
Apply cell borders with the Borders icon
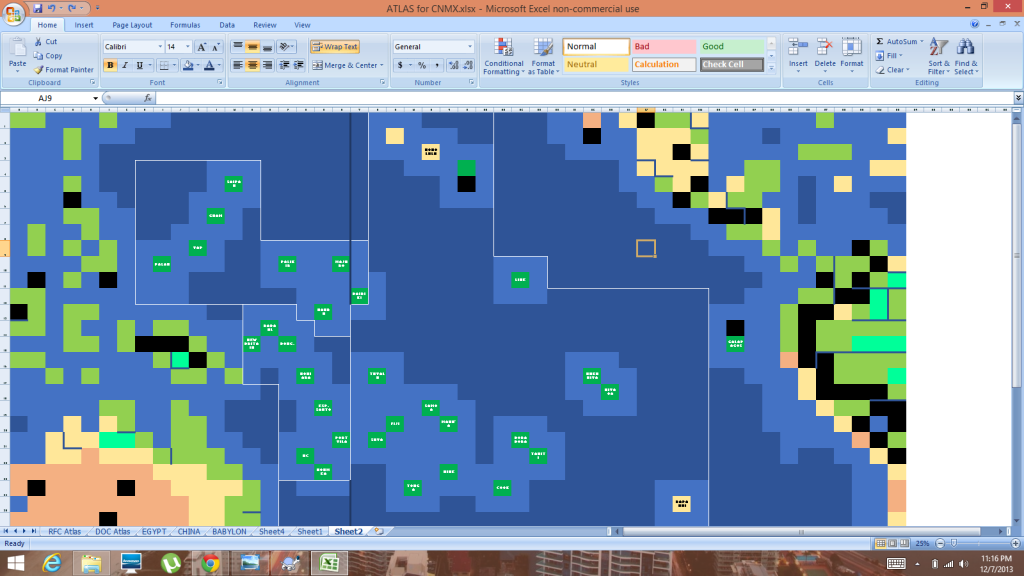(164, 65)
